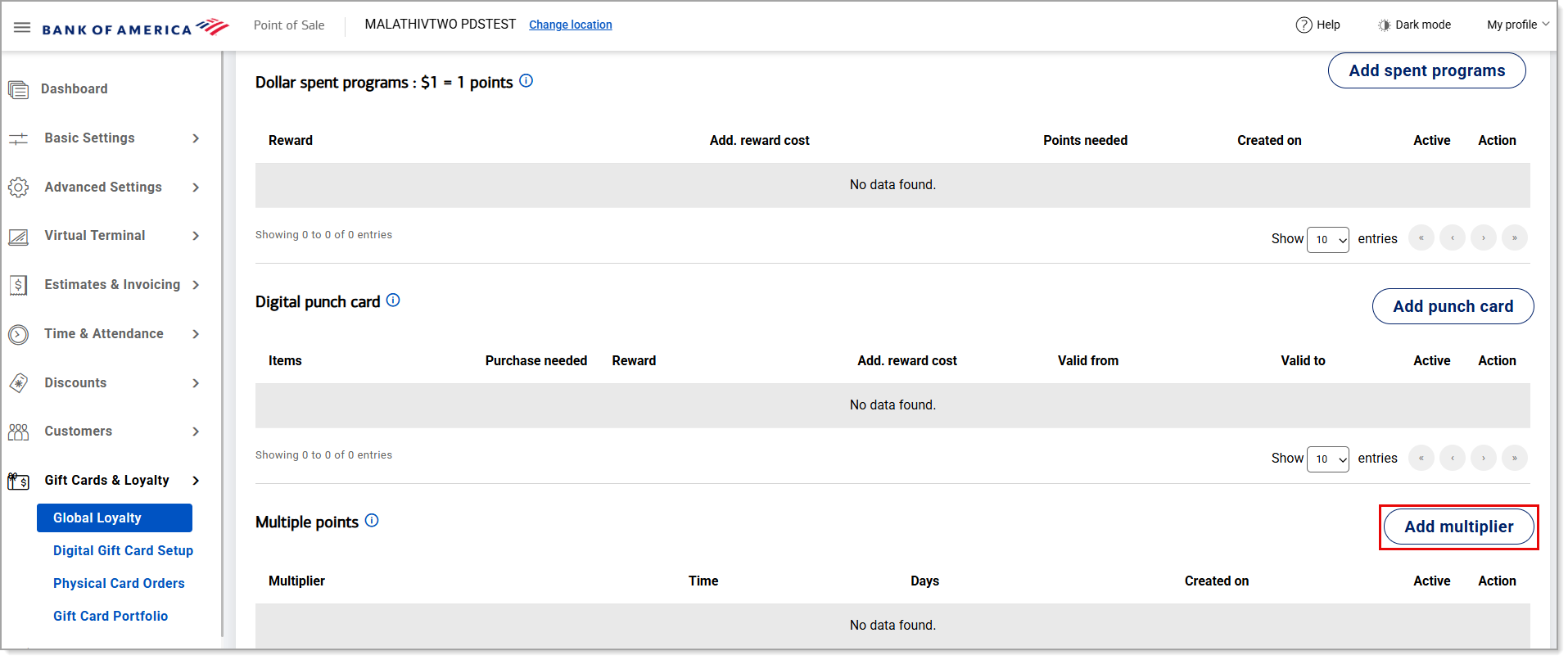Click the Dashboard sidebar icon
The width and height of the screenshot is (1568, 660).
tap(18, 89)
